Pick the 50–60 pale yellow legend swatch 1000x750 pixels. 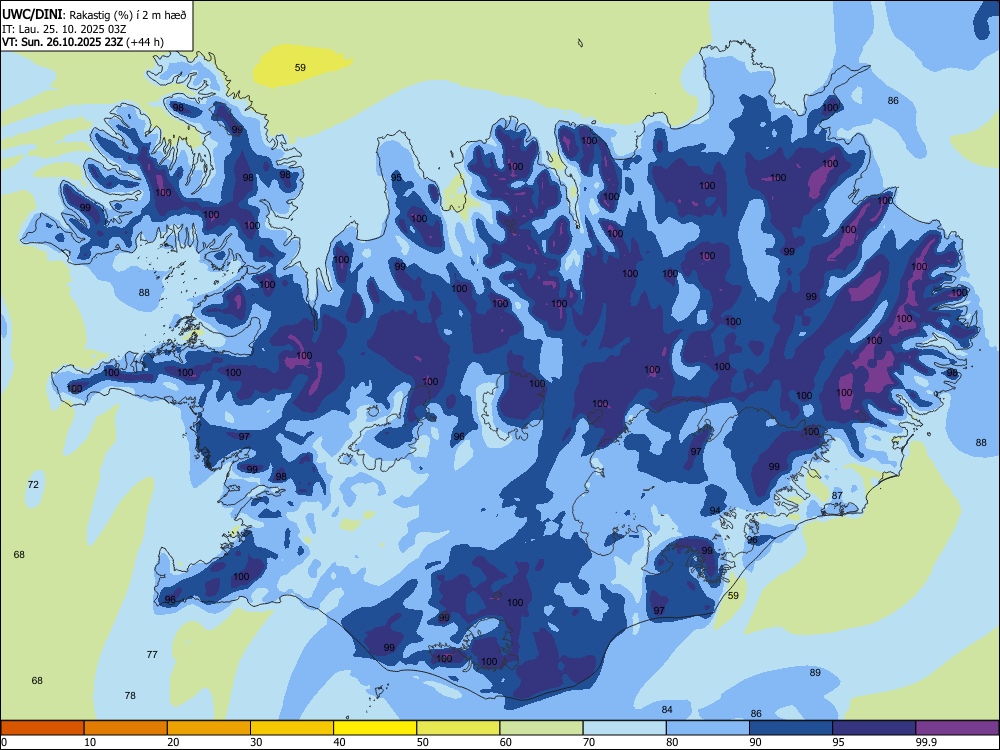[x=458, y=728]
